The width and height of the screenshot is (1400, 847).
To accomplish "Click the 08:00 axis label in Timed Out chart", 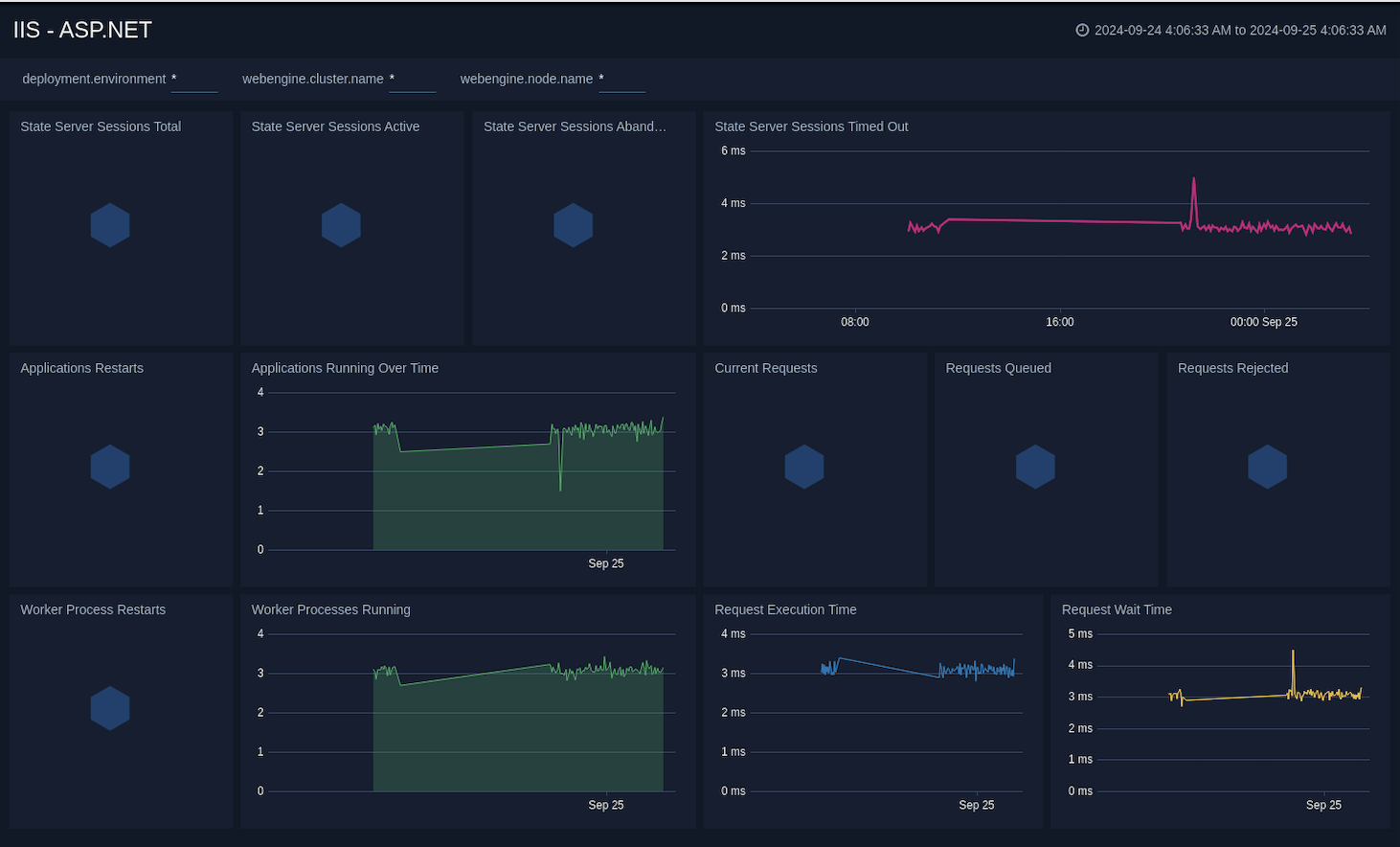I will click(855, 322).
